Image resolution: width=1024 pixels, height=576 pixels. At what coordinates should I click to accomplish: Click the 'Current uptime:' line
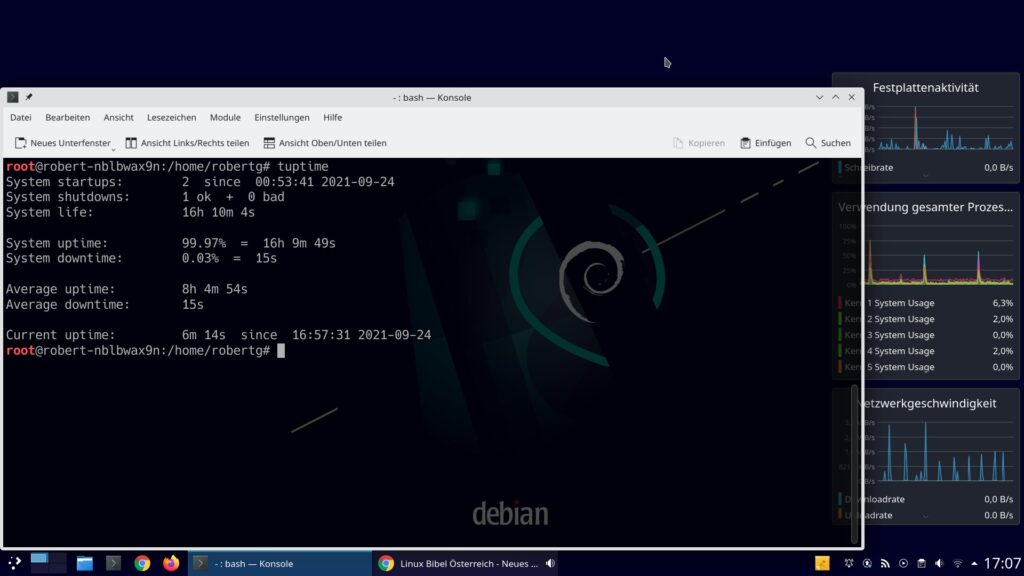coord(218,335)
